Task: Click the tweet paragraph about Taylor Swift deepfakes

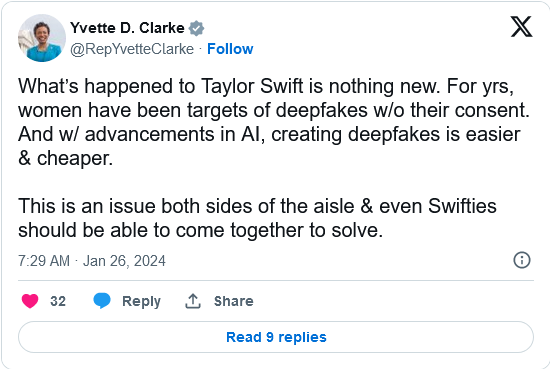Action: tap(274, 122)
